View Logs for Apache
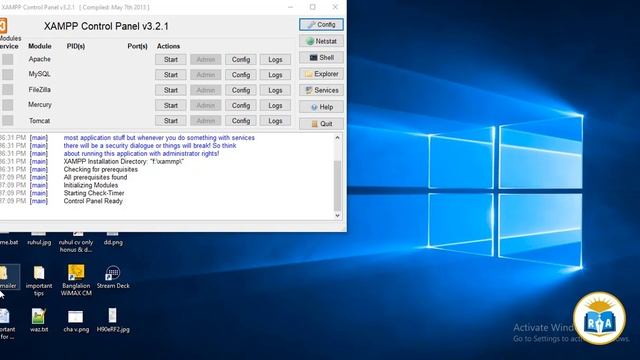This screenshot has height=360, width=640. pyautogui.click(x=276, y=60)
